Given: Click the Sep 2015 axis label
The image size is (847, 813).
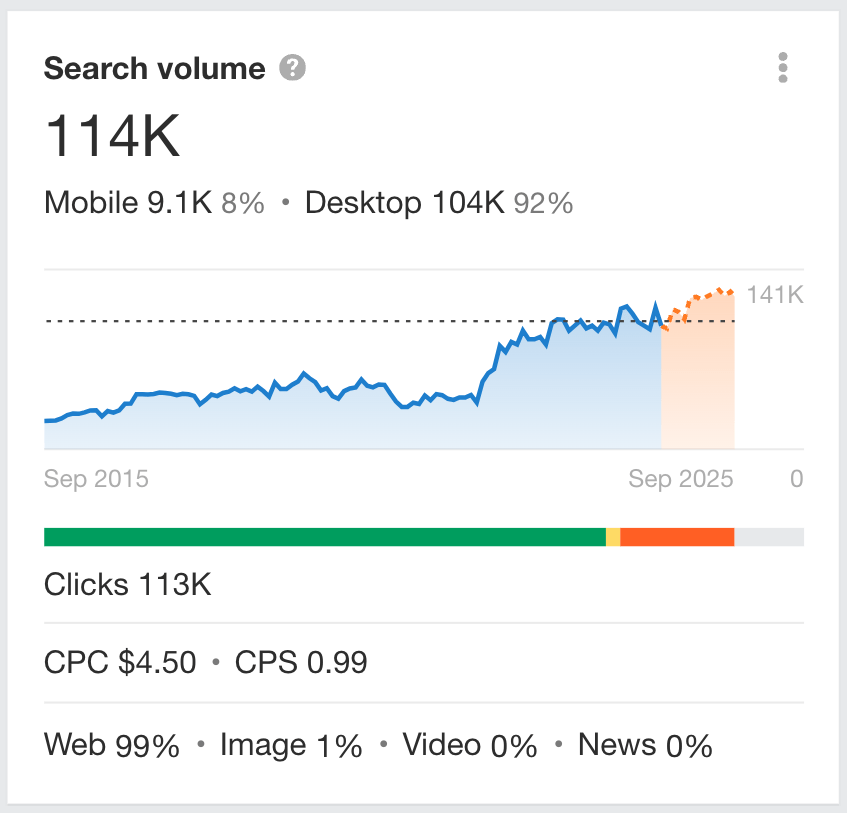Looking at the screenshot, I should tap(95, 478).
